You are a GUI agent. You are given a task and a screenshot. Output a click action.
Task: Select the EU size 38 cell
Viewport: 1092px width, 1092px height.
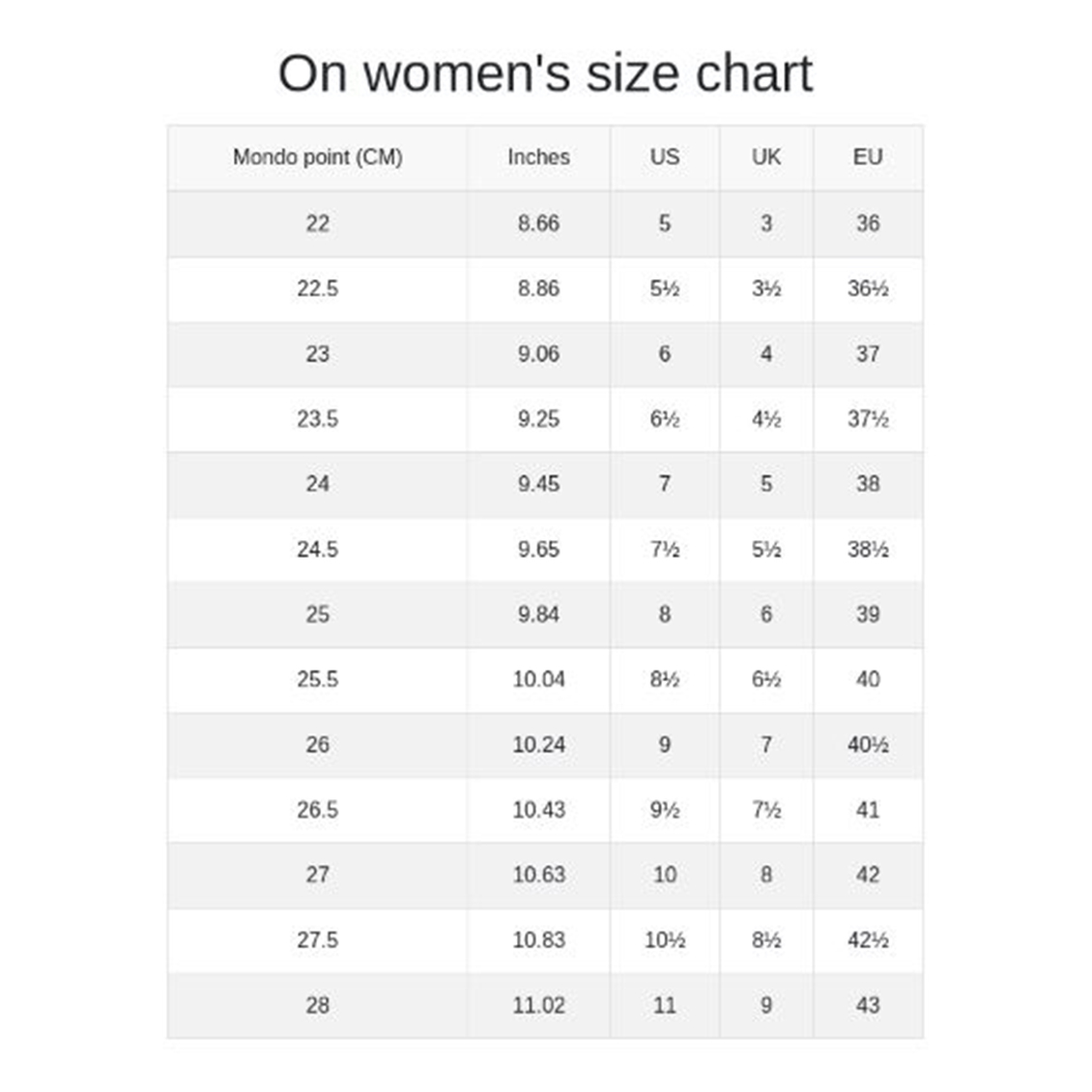coord(867,483)
